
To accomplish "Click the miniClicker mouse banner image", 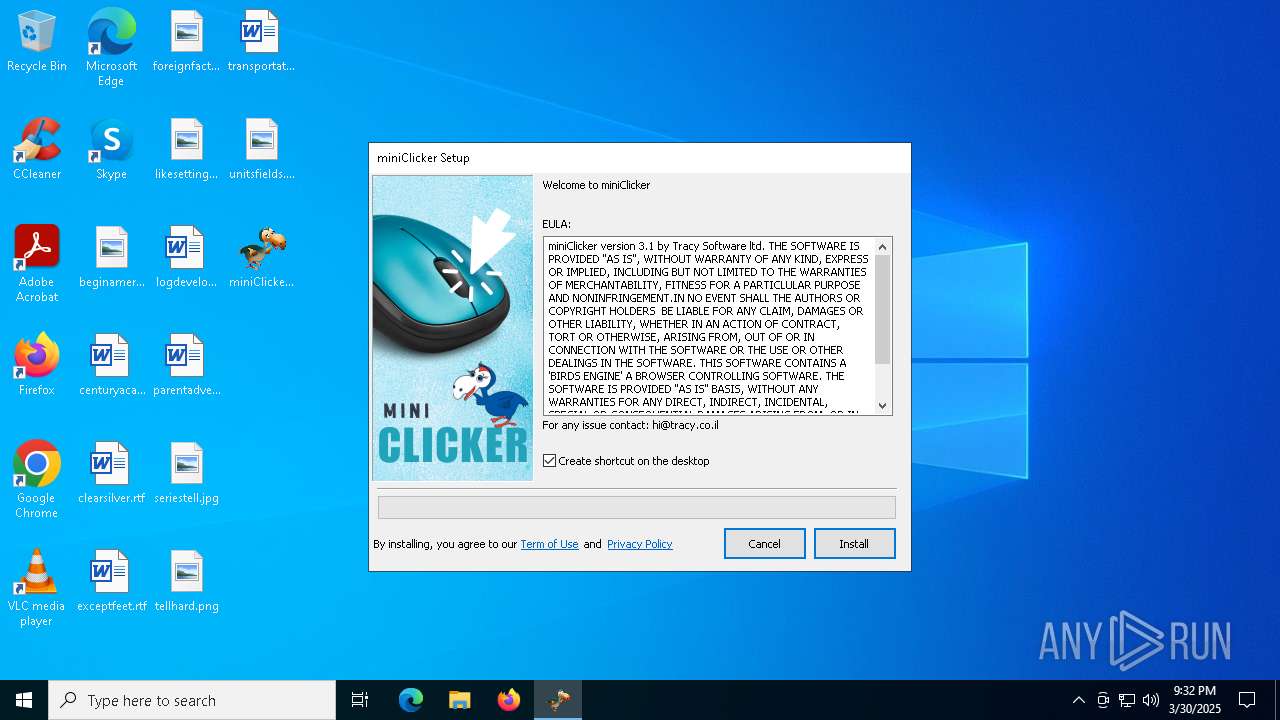I will (x=452, y=328).
